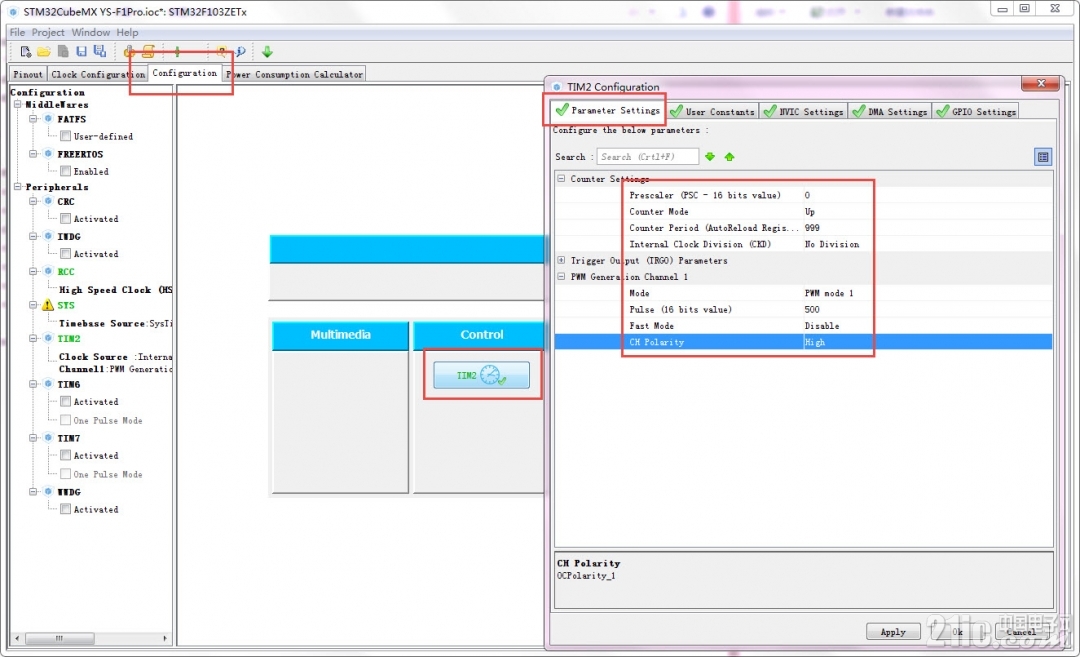1080x657 pixels.
Task: Collapse the FATFS tree branch
Action: click(33, 118)
